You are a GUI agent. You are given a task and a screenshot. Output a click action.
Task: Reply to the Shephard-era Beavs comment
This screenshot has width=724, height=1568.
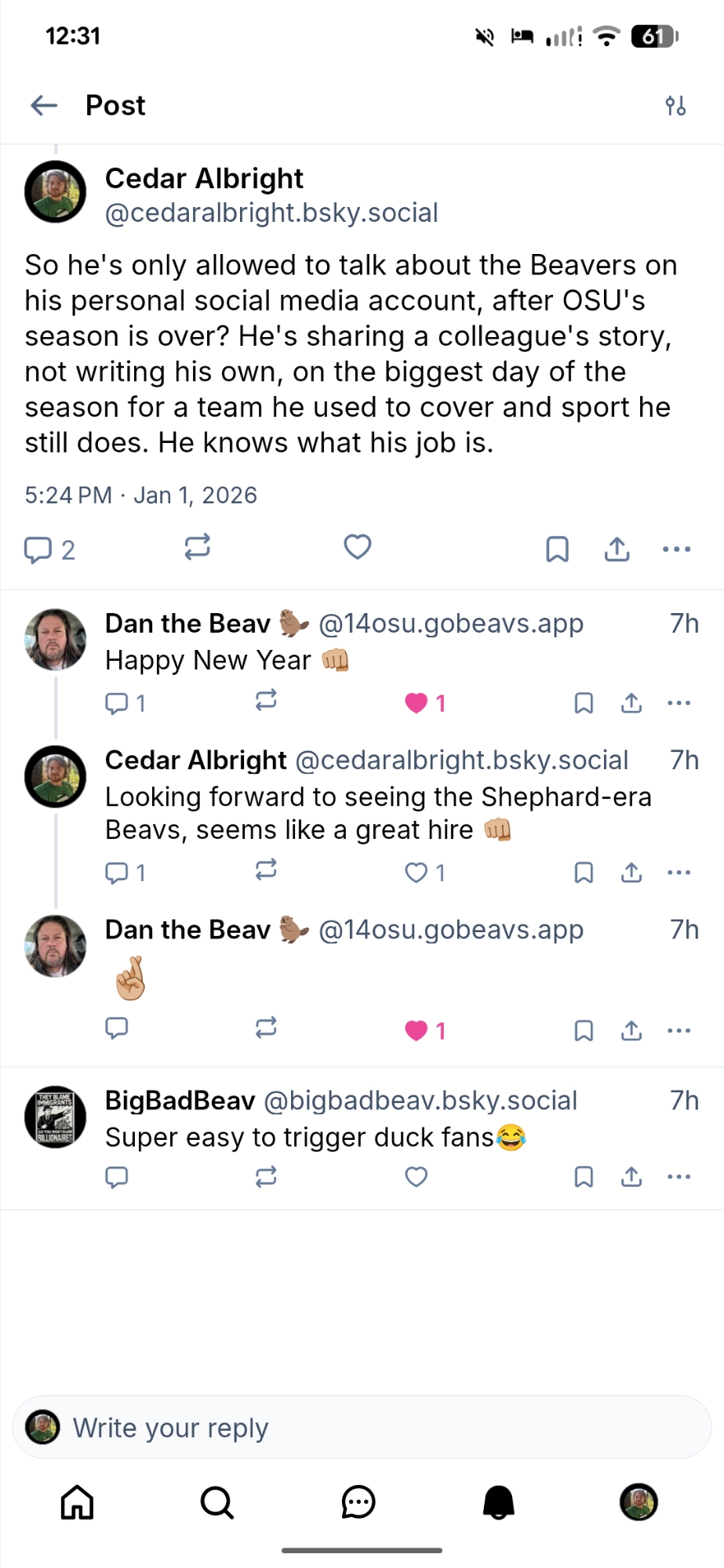point(117,873)
